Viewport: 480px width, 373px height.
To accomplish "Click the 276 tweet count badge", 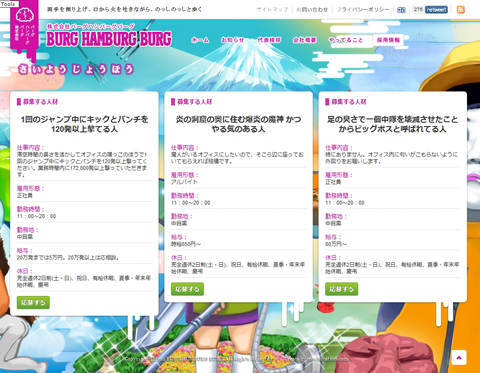I will 418,10.
